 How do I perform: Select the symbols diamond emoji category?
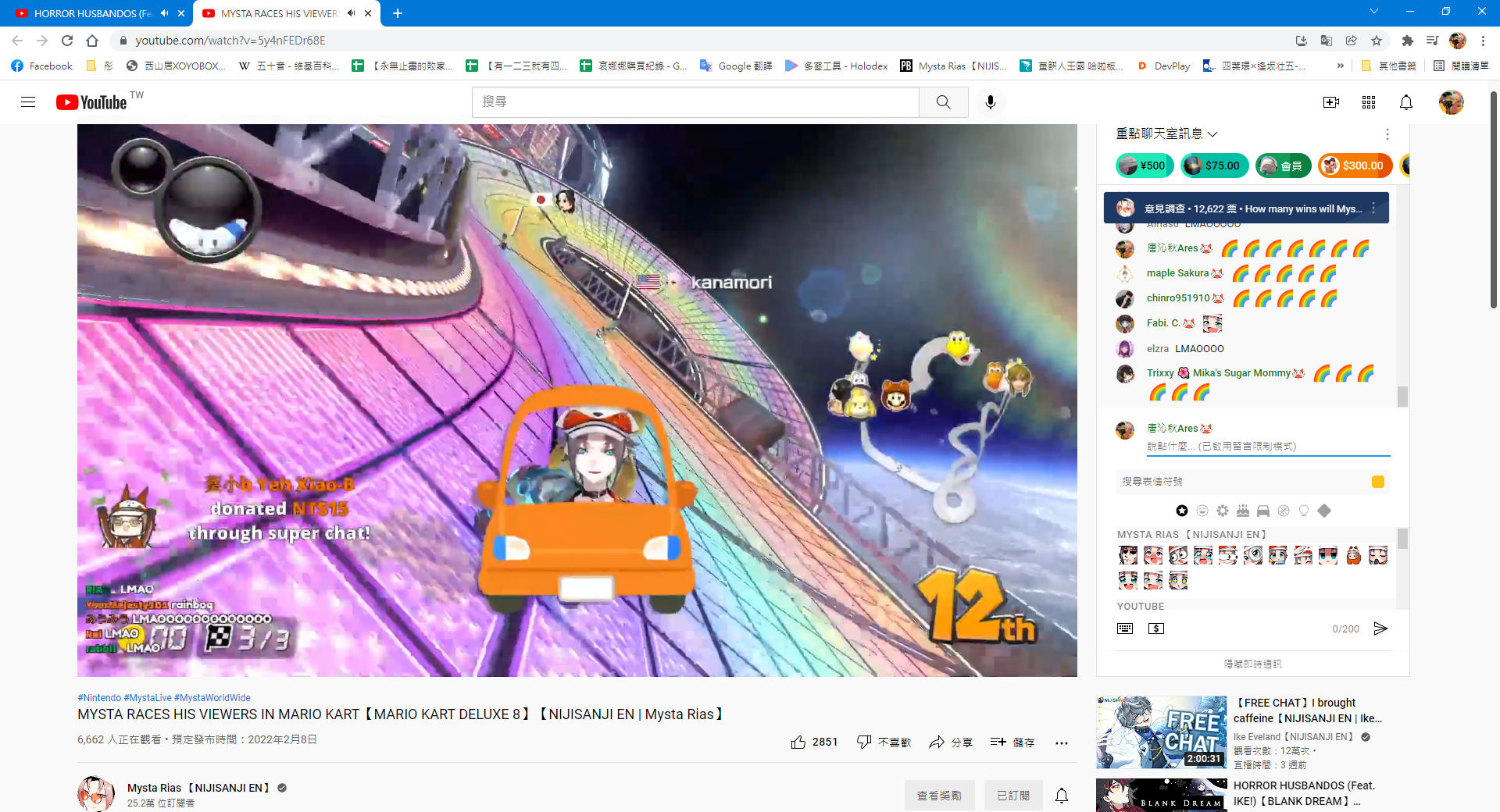click(1324, 511)
